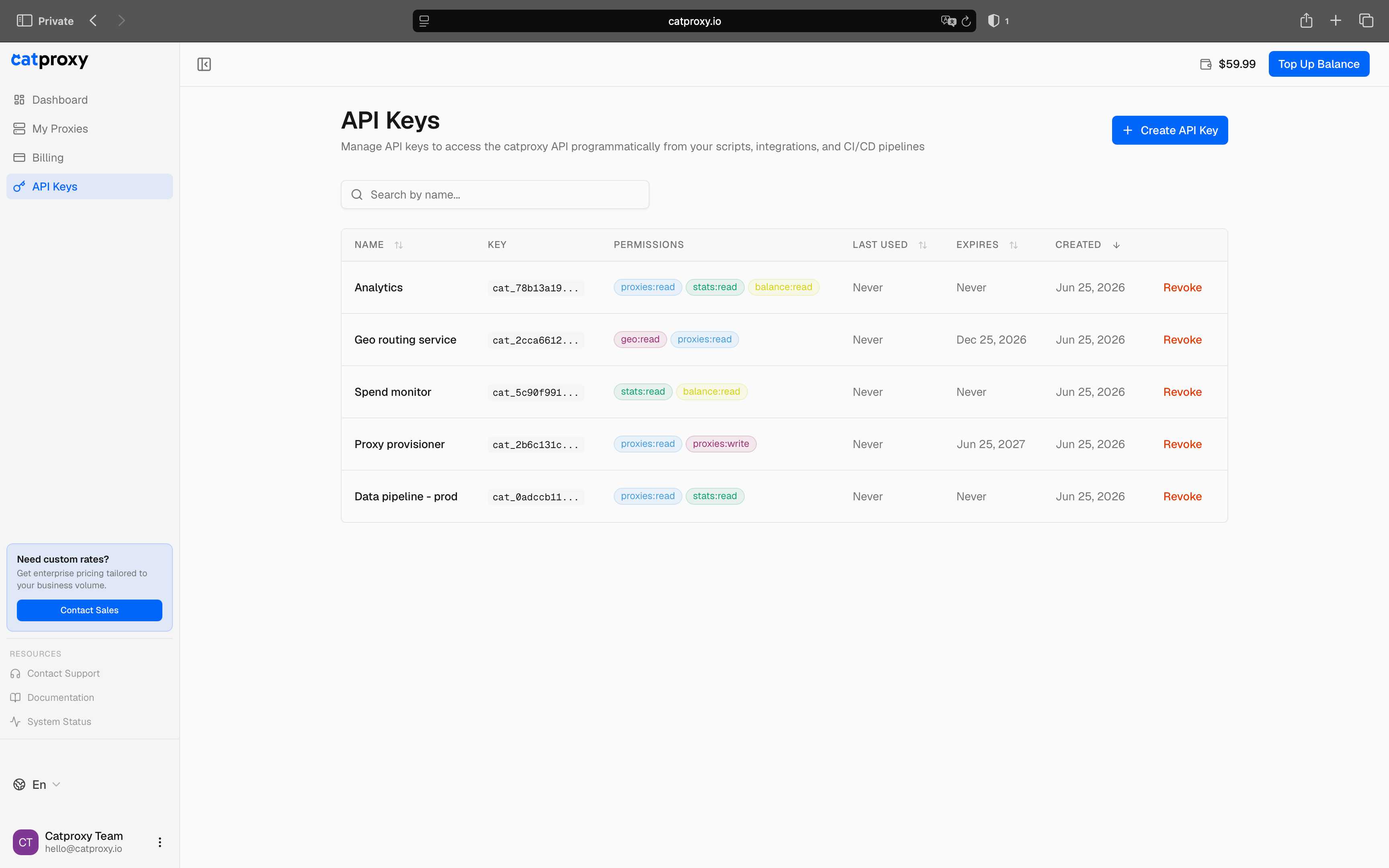Click the Contact Sales button

point(90,610)
